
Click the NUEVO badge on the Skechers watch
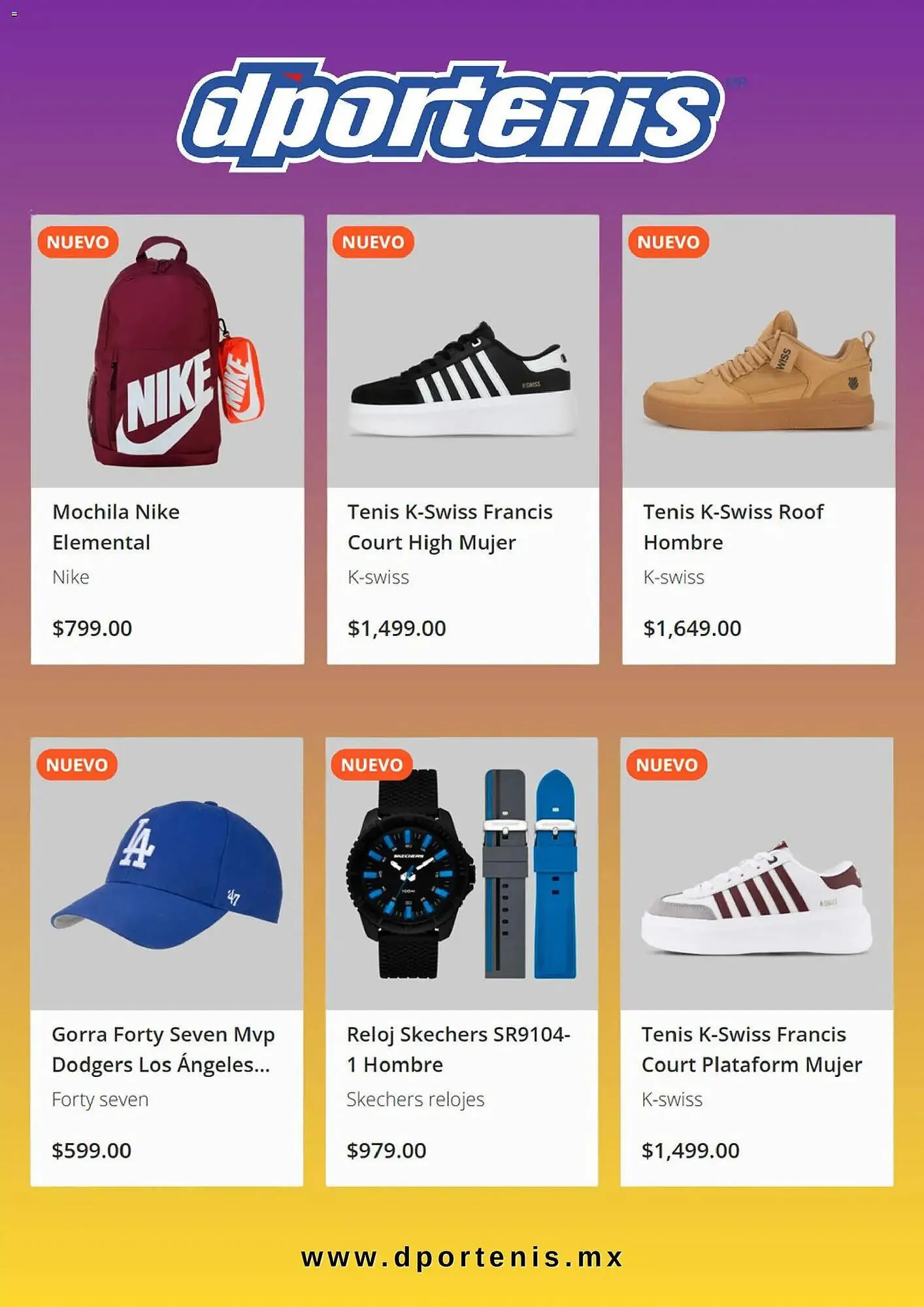pyautogui.click(x=372, y=765)
